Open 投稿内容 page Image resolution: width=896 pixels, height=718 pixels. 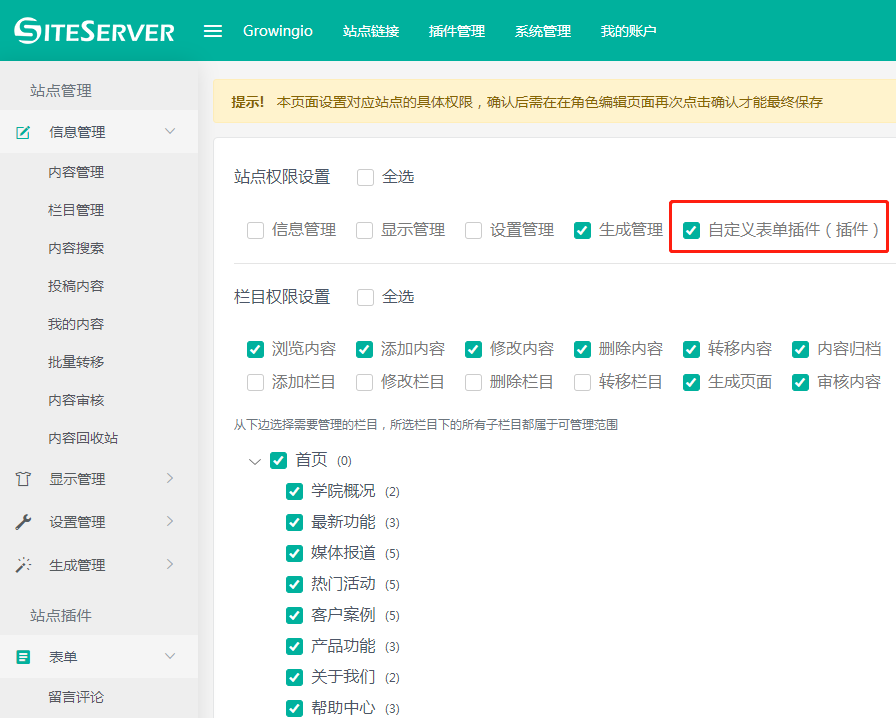coord(76,286)
